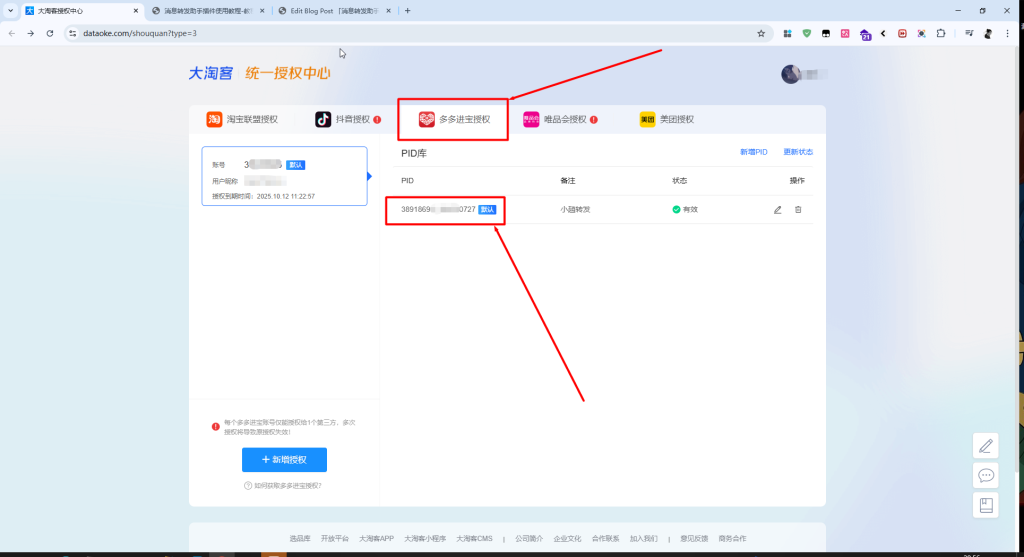The image size is (1024, 557).
Task: Click the 统一授权中心 title text
Action: coord(287,73)
